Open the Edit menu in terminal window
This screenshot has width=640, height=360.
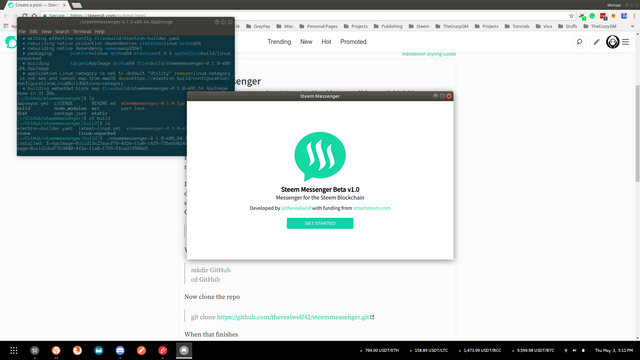point(33,31)
